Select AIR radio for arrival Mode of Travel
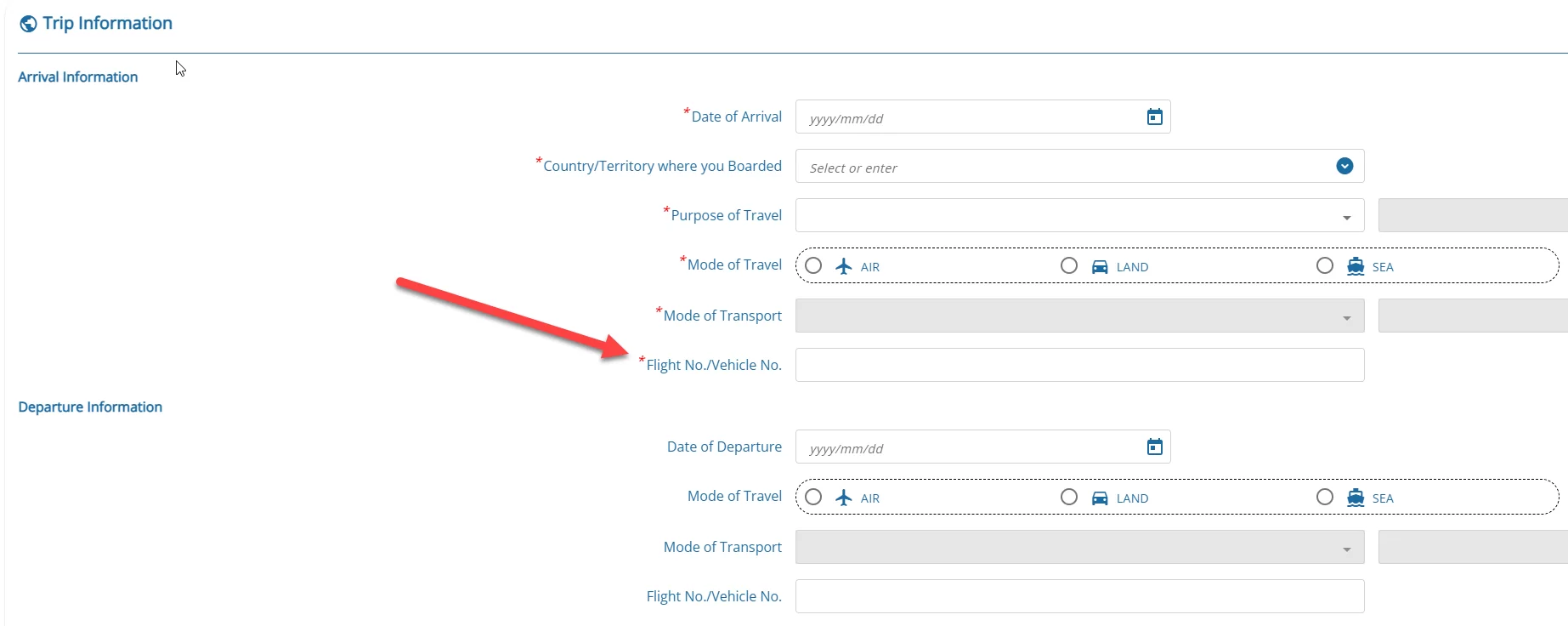This screenshot has width=1568, height=626. 813,266
